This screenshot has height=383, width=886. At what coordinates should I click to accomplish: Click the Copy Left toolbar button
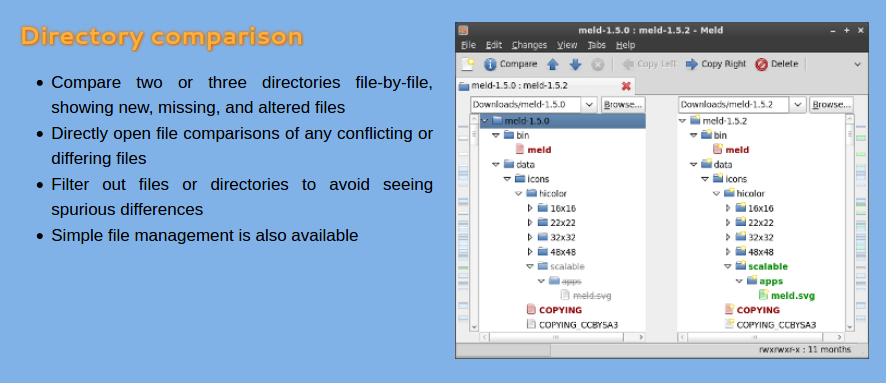click(649, 64)
